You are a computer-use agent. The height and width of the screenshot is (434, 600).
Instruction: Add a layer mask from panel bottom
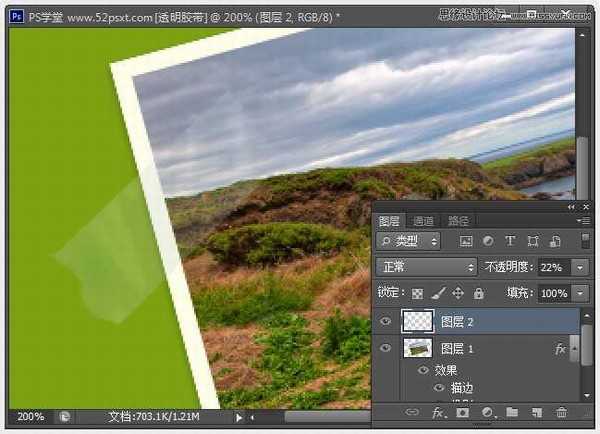pyautogui.click(x=463, y=412)
